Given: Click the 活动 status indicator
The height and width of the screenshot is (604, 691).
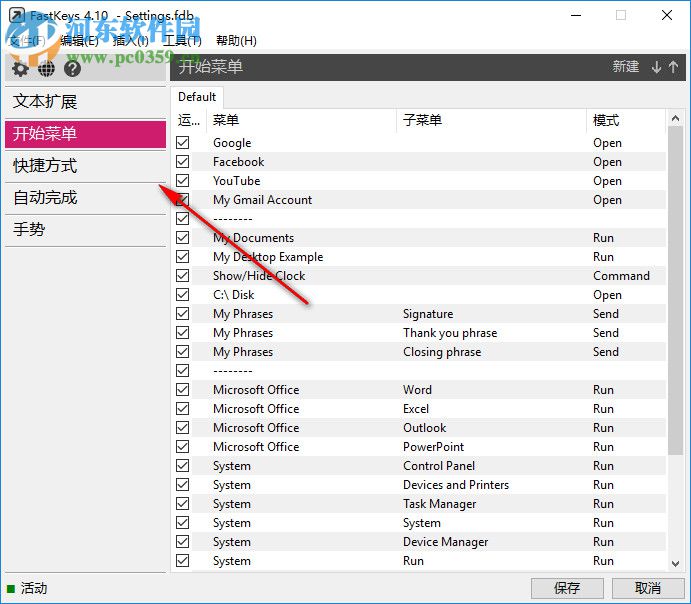Looking at the screenshot, I should 27,588.
